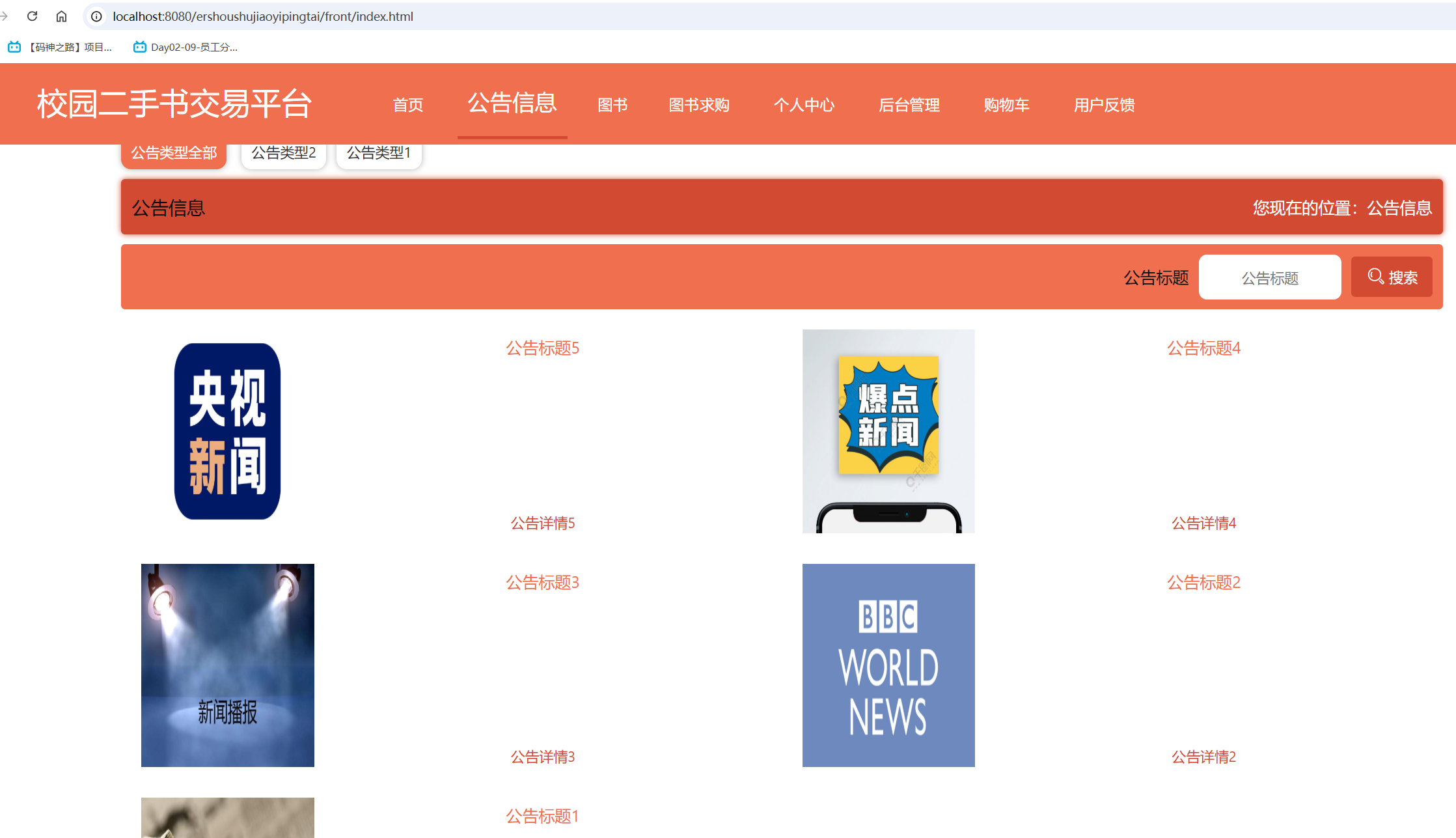
Task: Click 公告详情3 text
Action: click(543, 757)
